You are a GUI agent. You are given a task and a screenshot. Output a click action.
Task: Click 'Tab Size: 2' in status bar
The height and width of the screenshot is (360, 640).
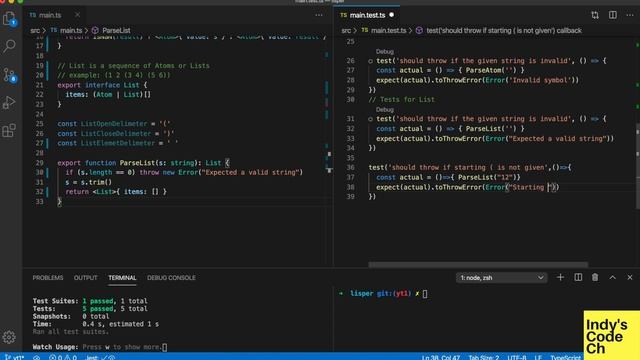point(484,358)
